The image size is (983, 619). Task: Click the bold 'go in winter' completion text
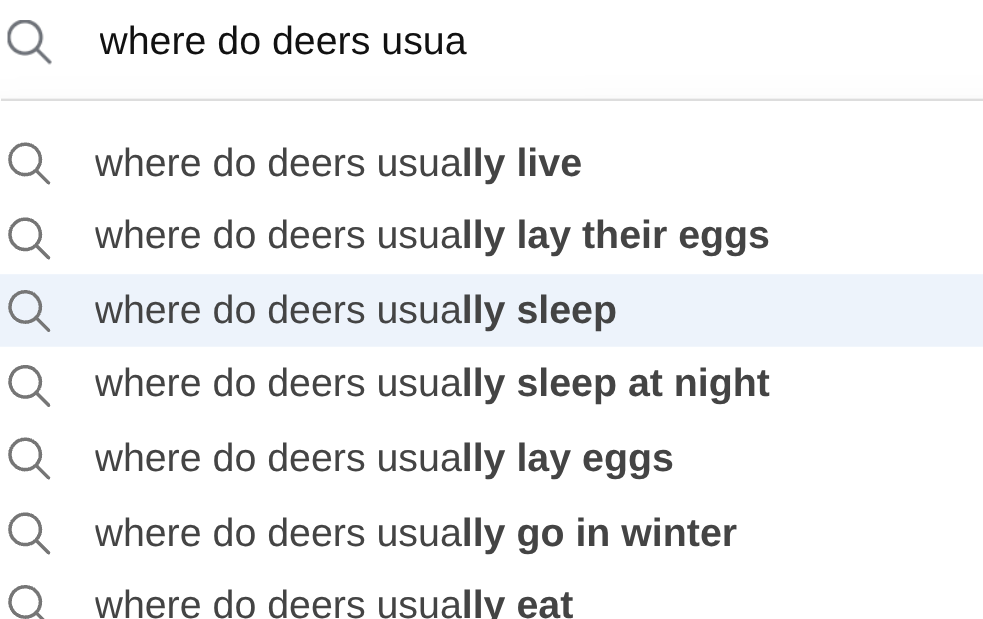pos(626,533)
